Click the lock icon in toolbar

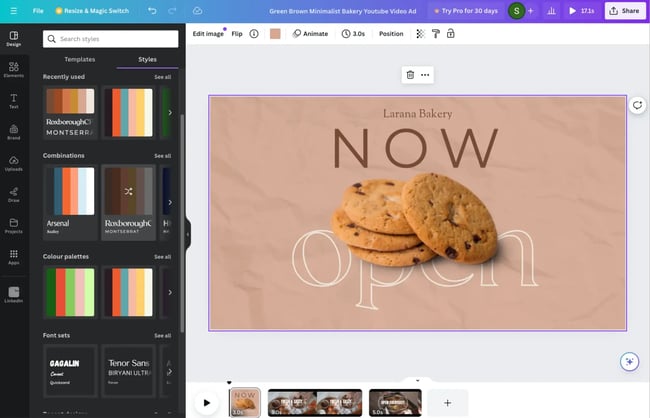(x=450, y=33)
